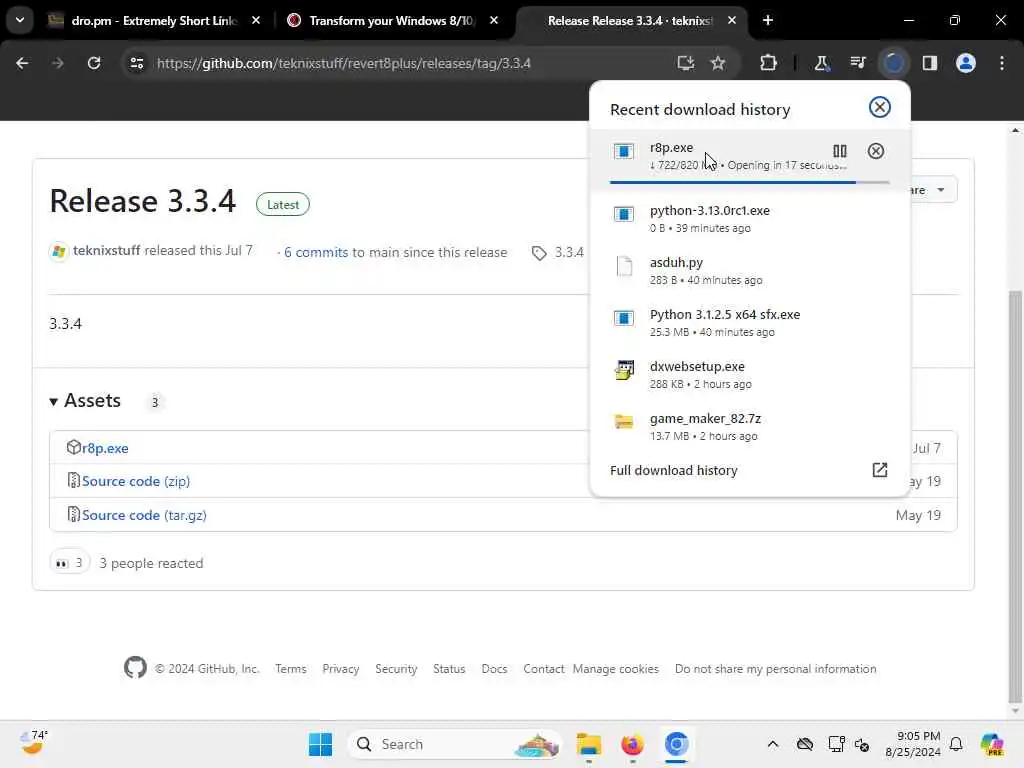Download Source code (tar.gz)
This screenshot has width=1024, height=768.
144,515
